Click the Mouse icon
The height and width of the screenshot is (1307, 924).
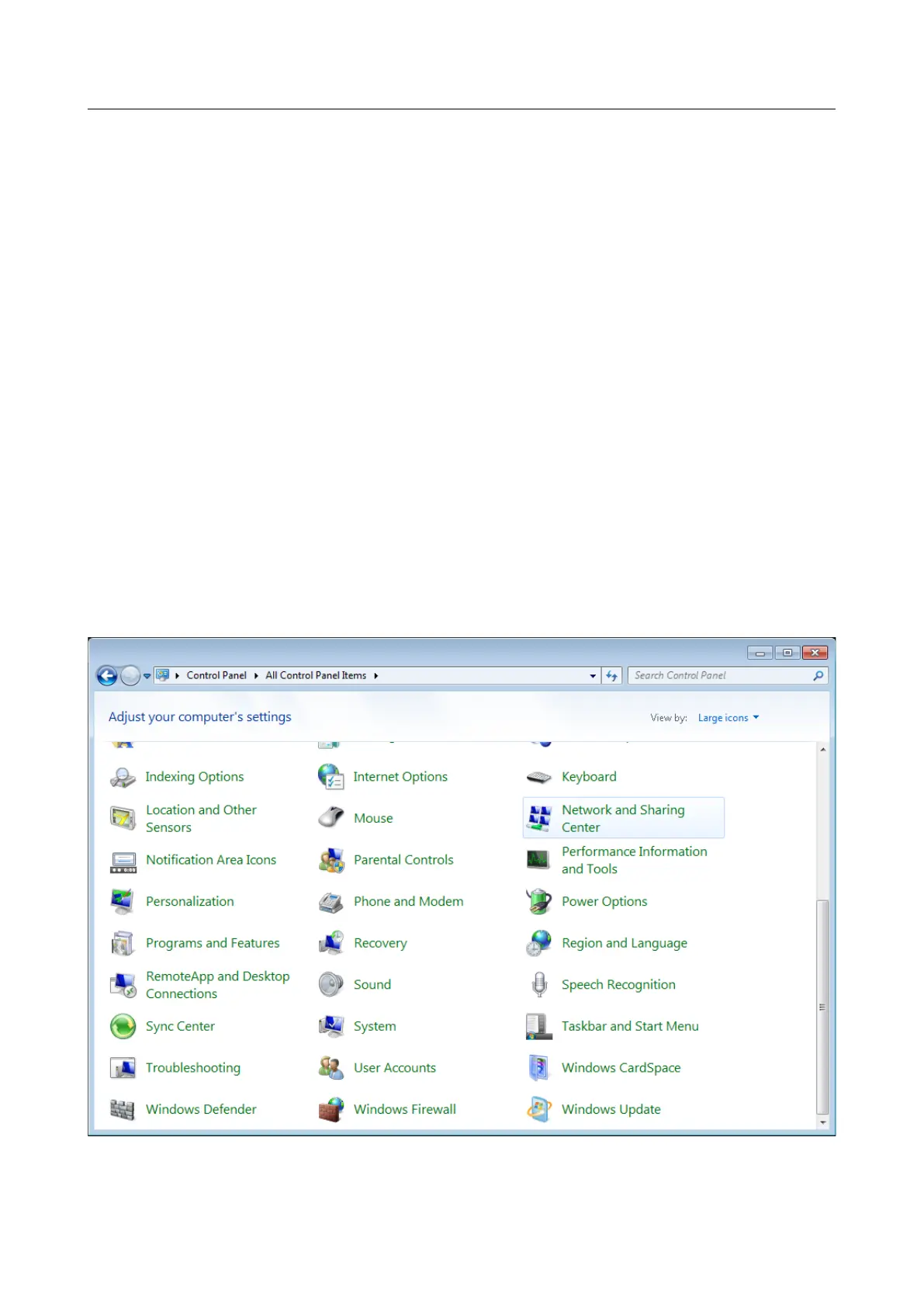(331, 818)
